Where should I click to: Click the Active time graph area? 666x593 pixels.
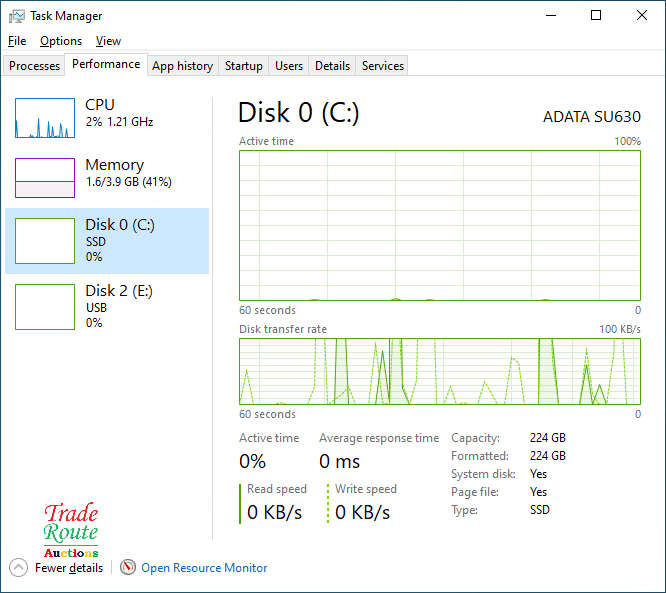click(440, 225)
